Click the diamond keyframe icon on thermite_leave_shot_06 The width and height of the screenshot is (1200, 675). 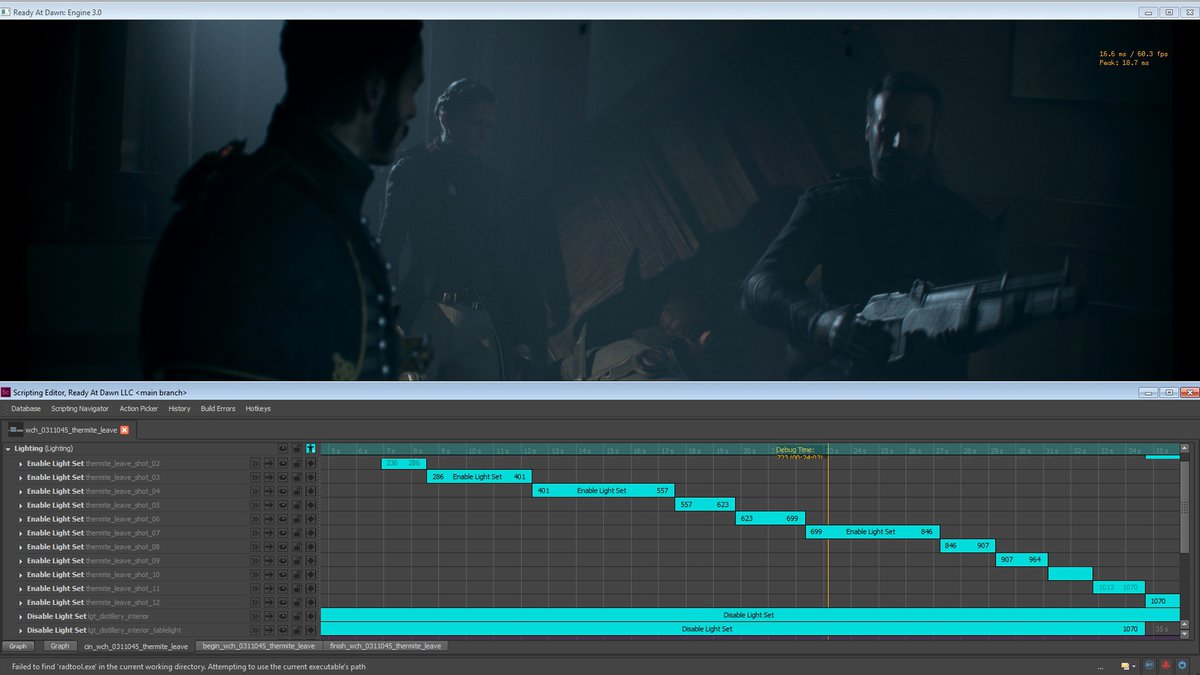(x=310, y=519)
